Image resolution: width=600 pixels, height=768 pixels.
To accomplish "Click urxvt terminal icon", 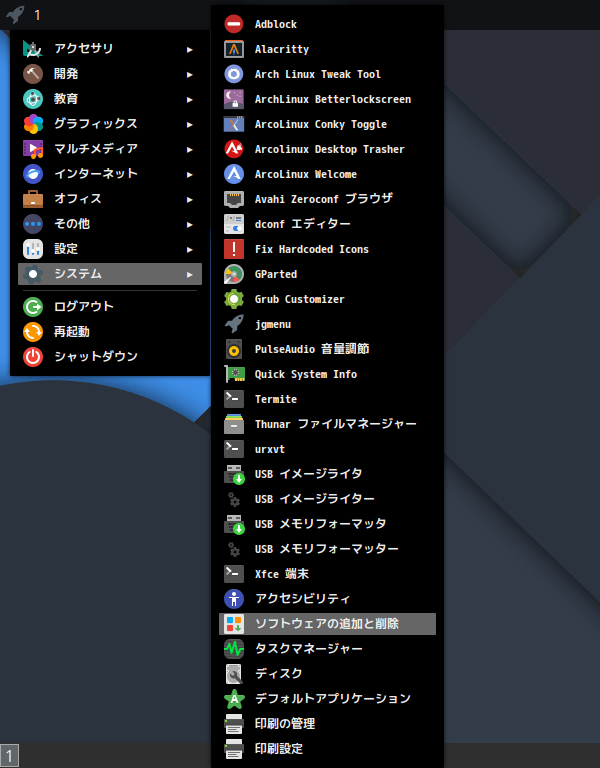I will 234,449.
